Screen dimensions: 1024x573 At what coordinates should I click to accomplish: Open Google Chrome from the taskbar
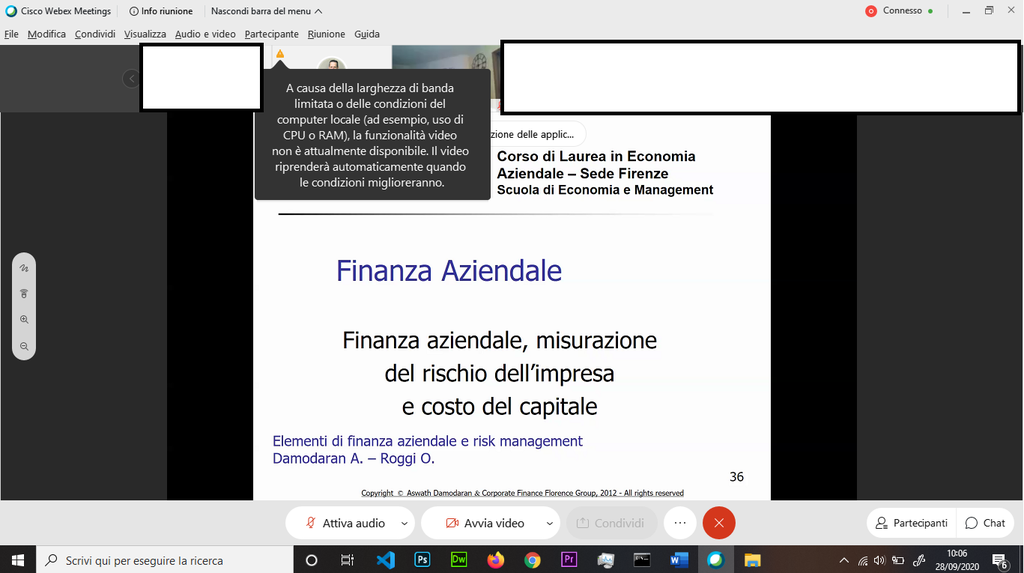pos(532,560)
